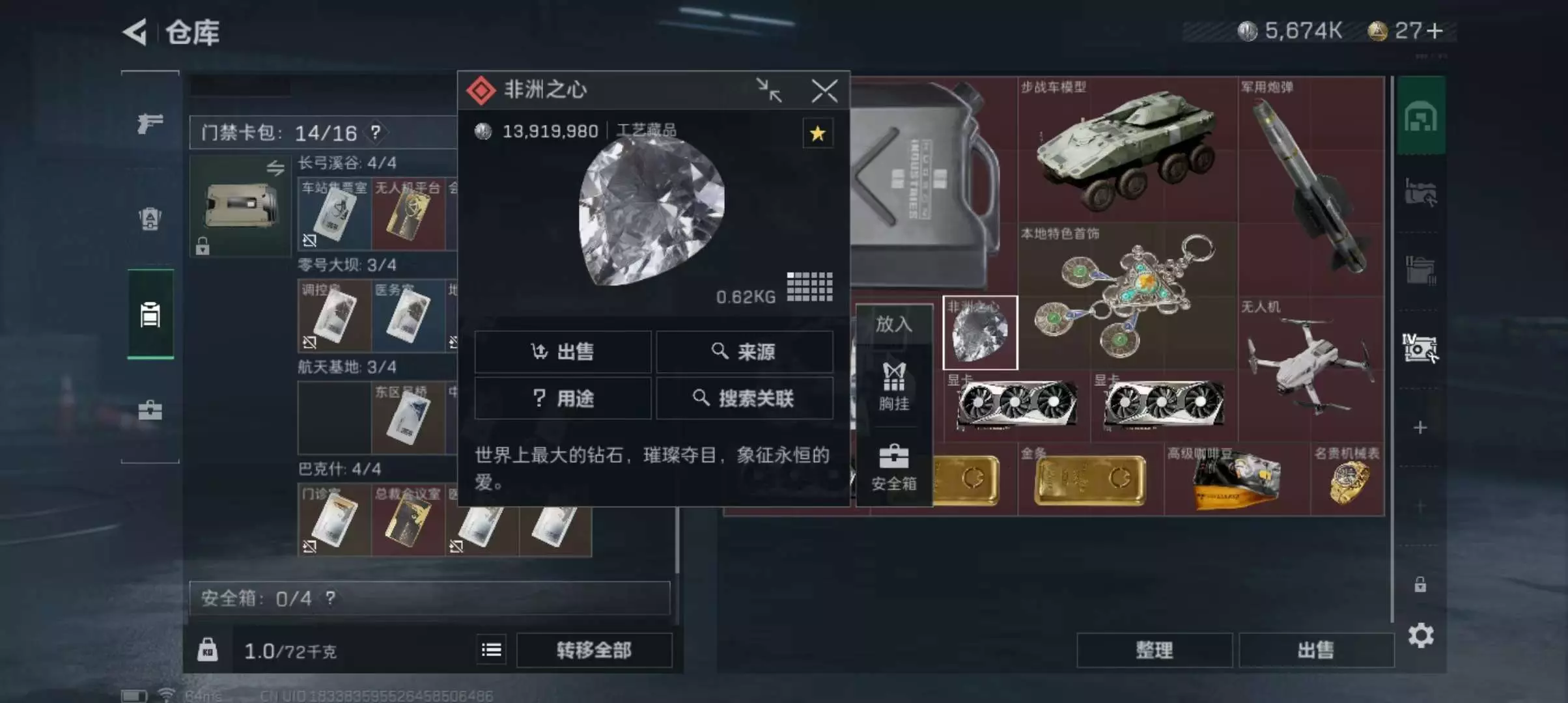Image resolution: width=1568 pixels, height=703 pixels.
Task: Open 来源 source lookup
Action: coord(744,351)
